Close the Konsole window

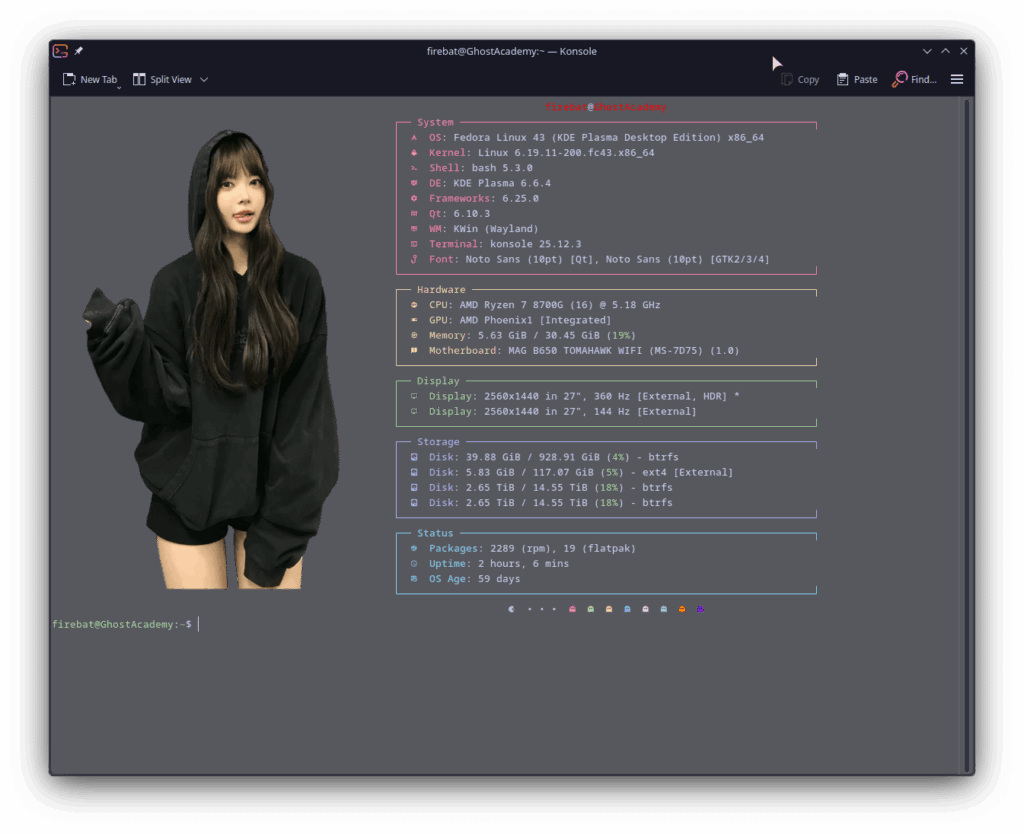point(964,51)
